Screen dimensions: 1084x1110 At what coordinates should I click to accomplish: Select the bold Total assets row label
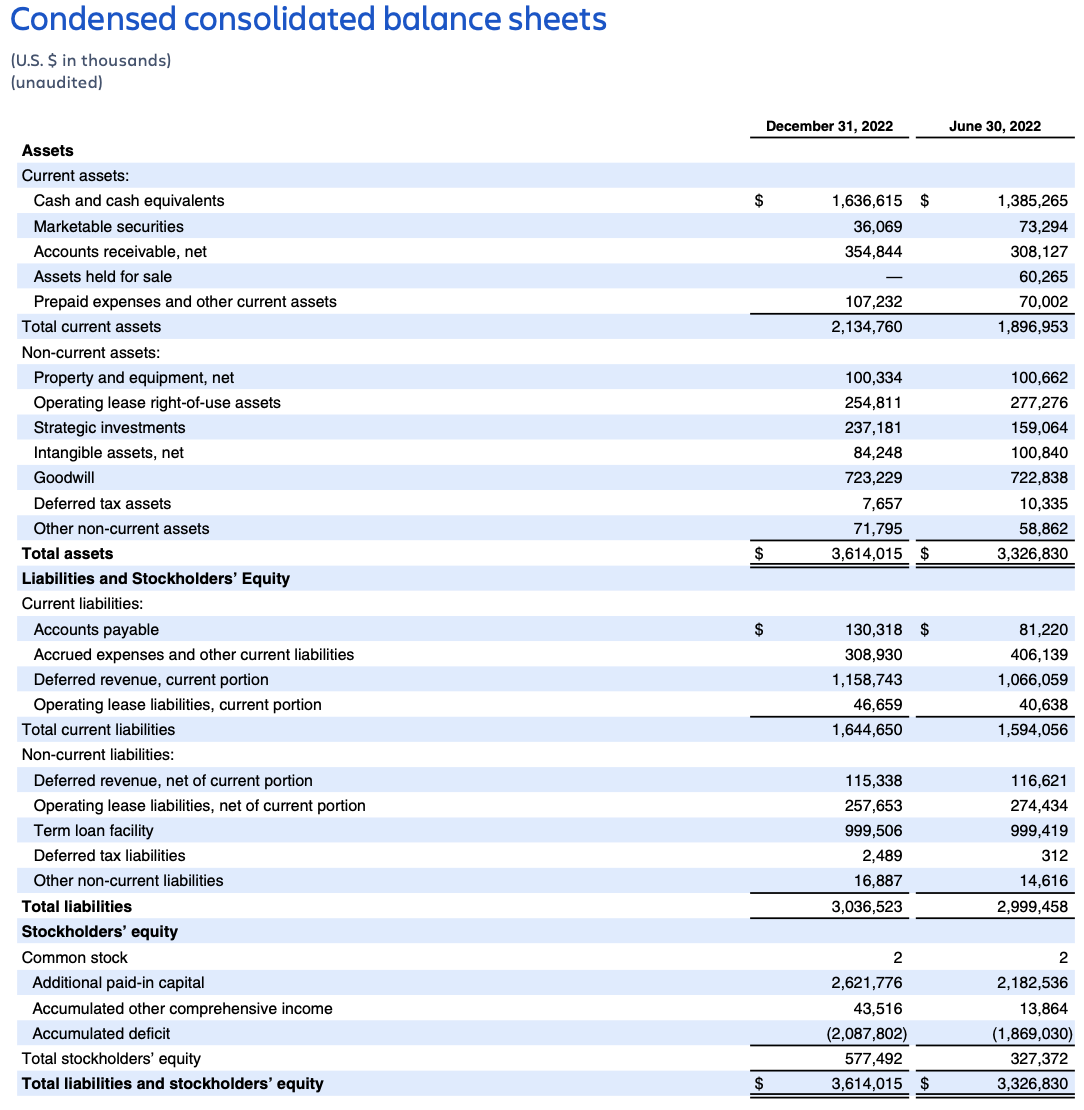coord(68,554)
